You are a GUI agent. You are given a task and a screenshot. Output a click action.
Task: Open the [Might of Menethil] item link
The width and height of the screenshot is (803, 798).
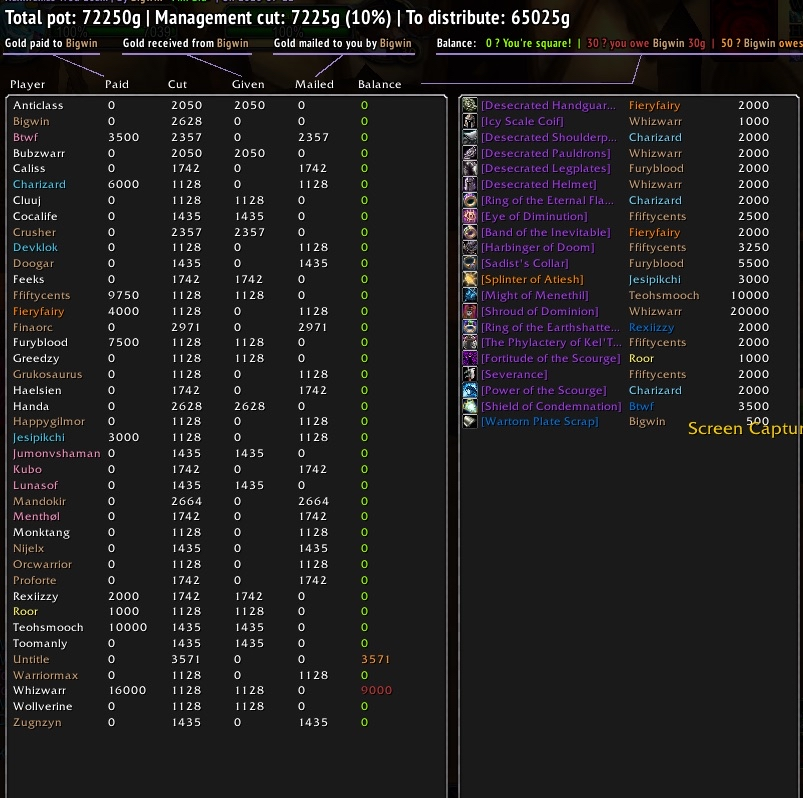tap(535, 296)
